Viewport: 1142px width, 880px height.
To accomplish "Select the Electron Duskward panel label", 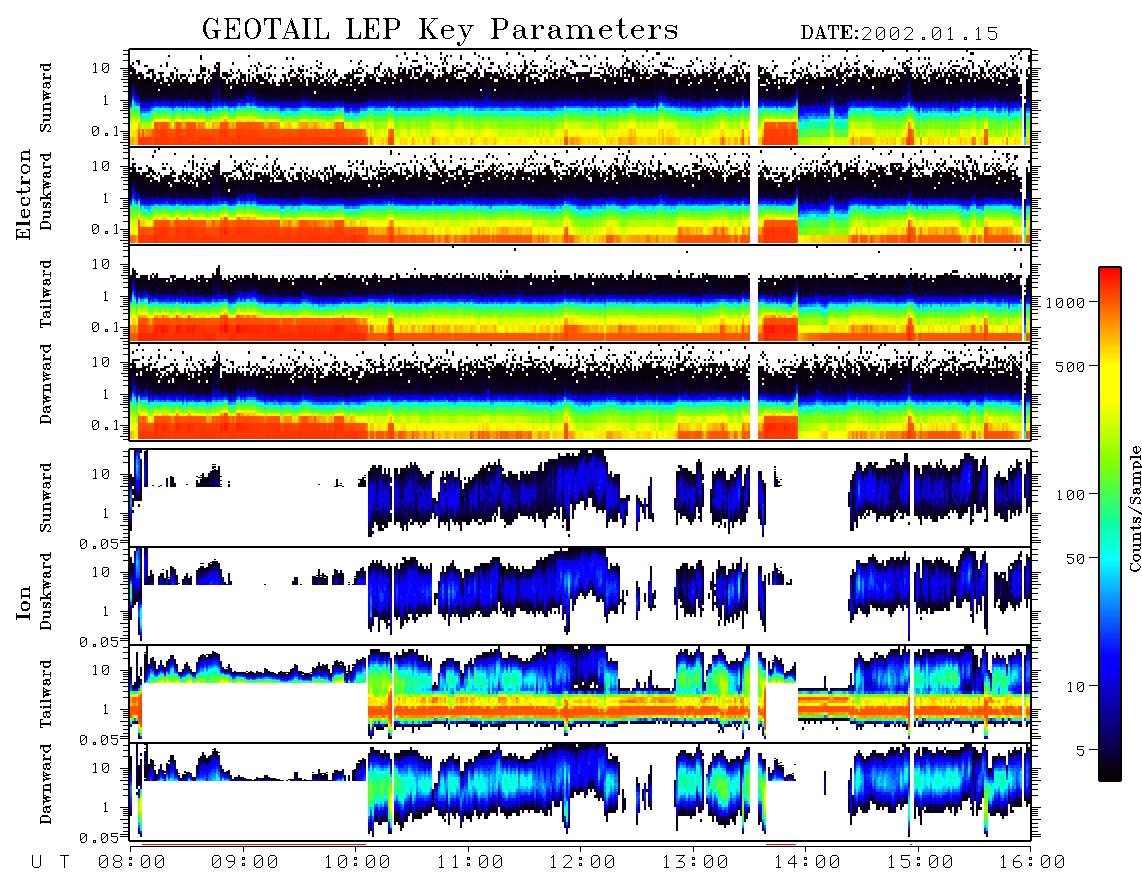I will tap(46, 192).
